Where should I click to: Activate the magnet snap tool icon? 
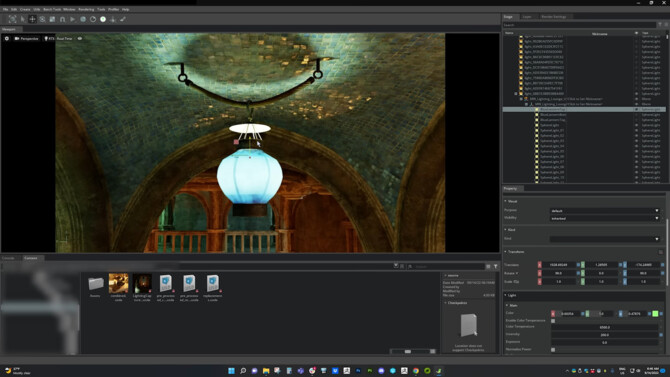[x=62, y=19]
